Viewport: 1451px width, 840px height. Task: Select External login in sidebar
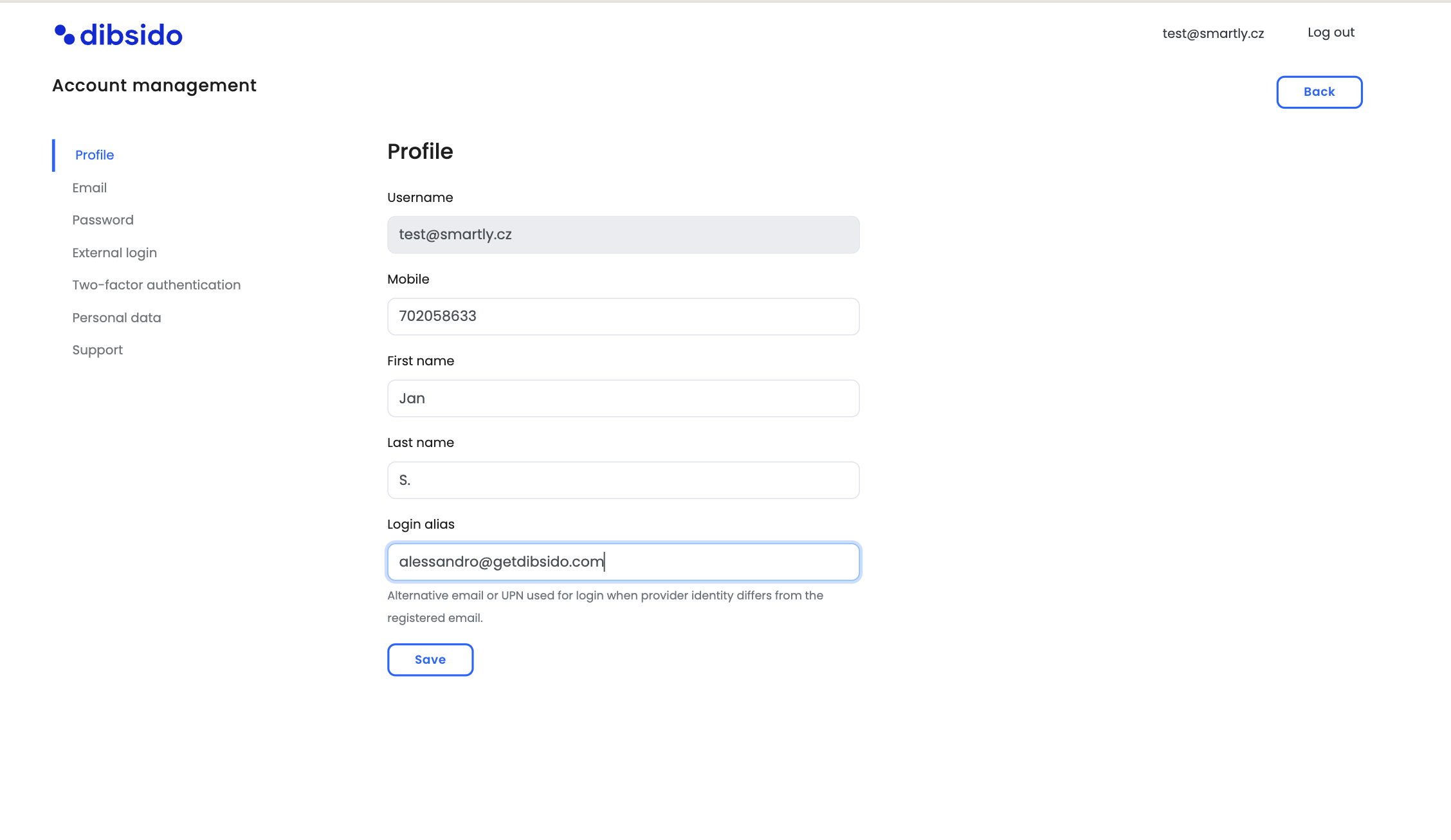[114, 253]
